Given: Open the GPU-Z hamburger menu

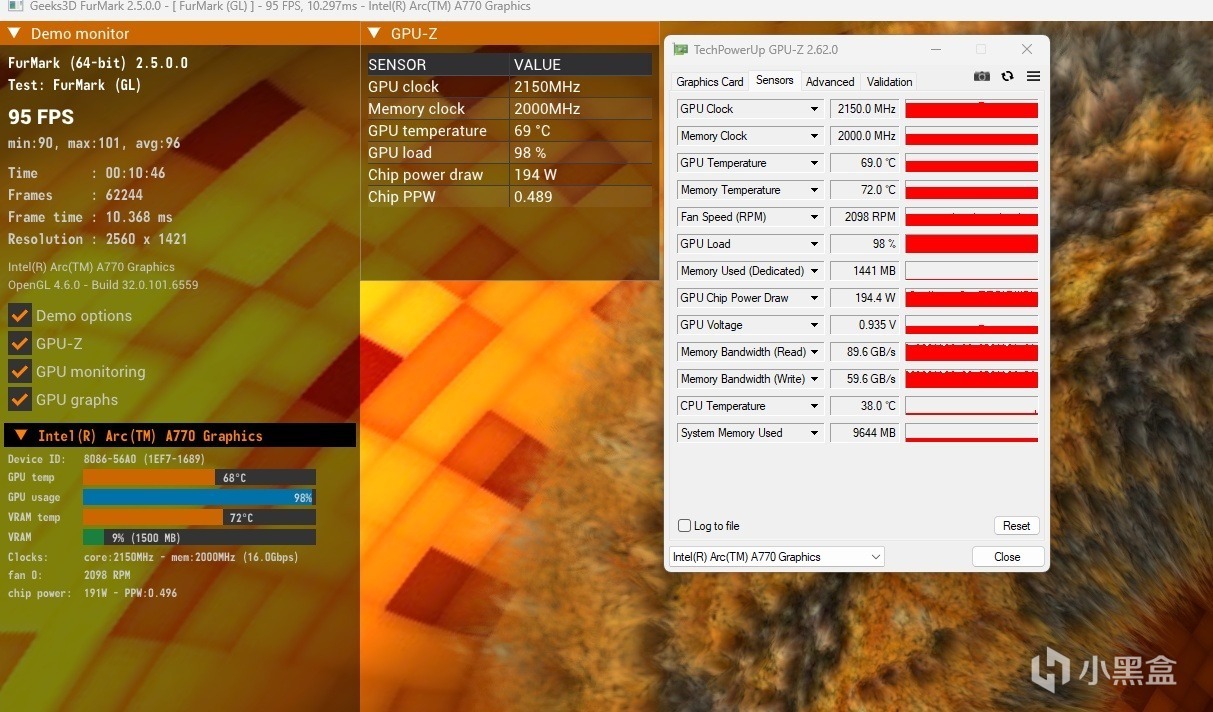Looking at the screenshot, I should click(x=1033, y=77).
